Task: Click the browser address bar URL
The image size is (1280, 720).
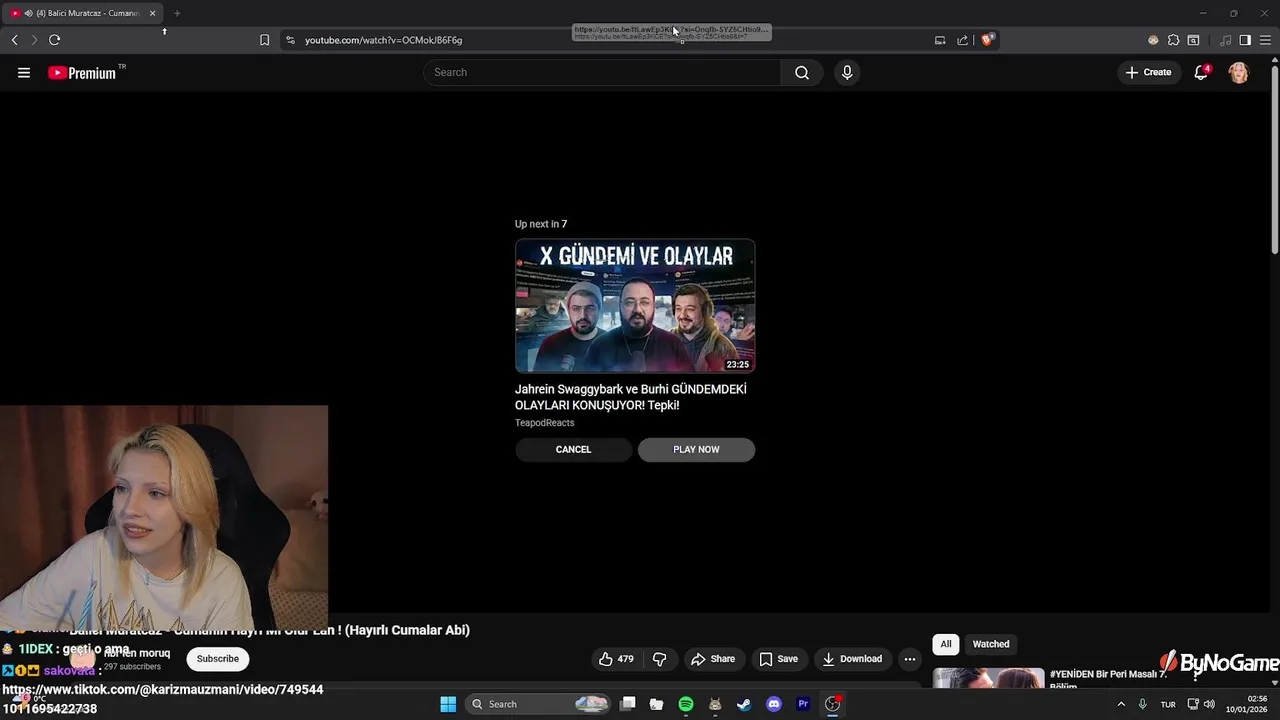Action: pyautogui.click(x=384, y=40)
